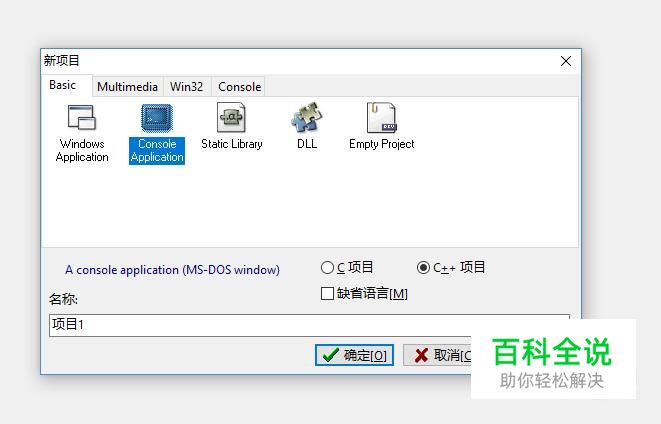Switch to the Console tab

pos(239,87)
